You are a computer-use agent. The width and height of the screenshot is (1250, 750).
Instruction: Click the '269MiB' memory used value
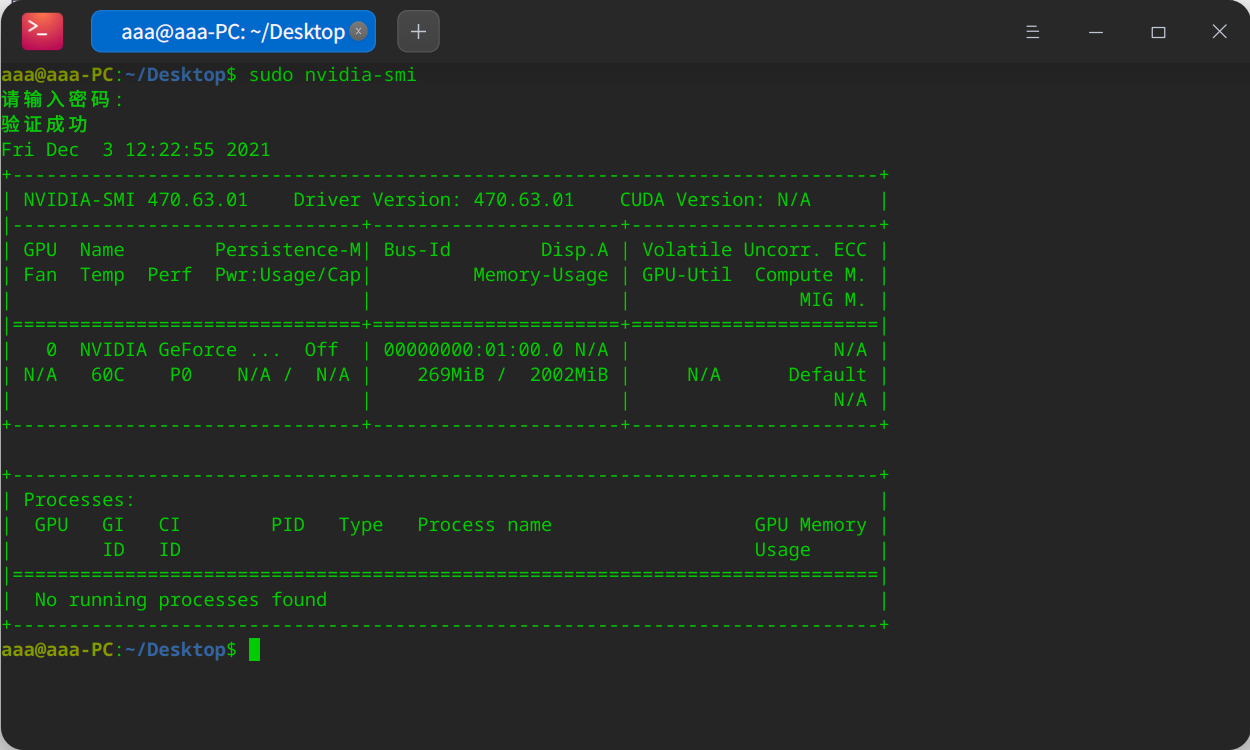[x=451, y=375]
